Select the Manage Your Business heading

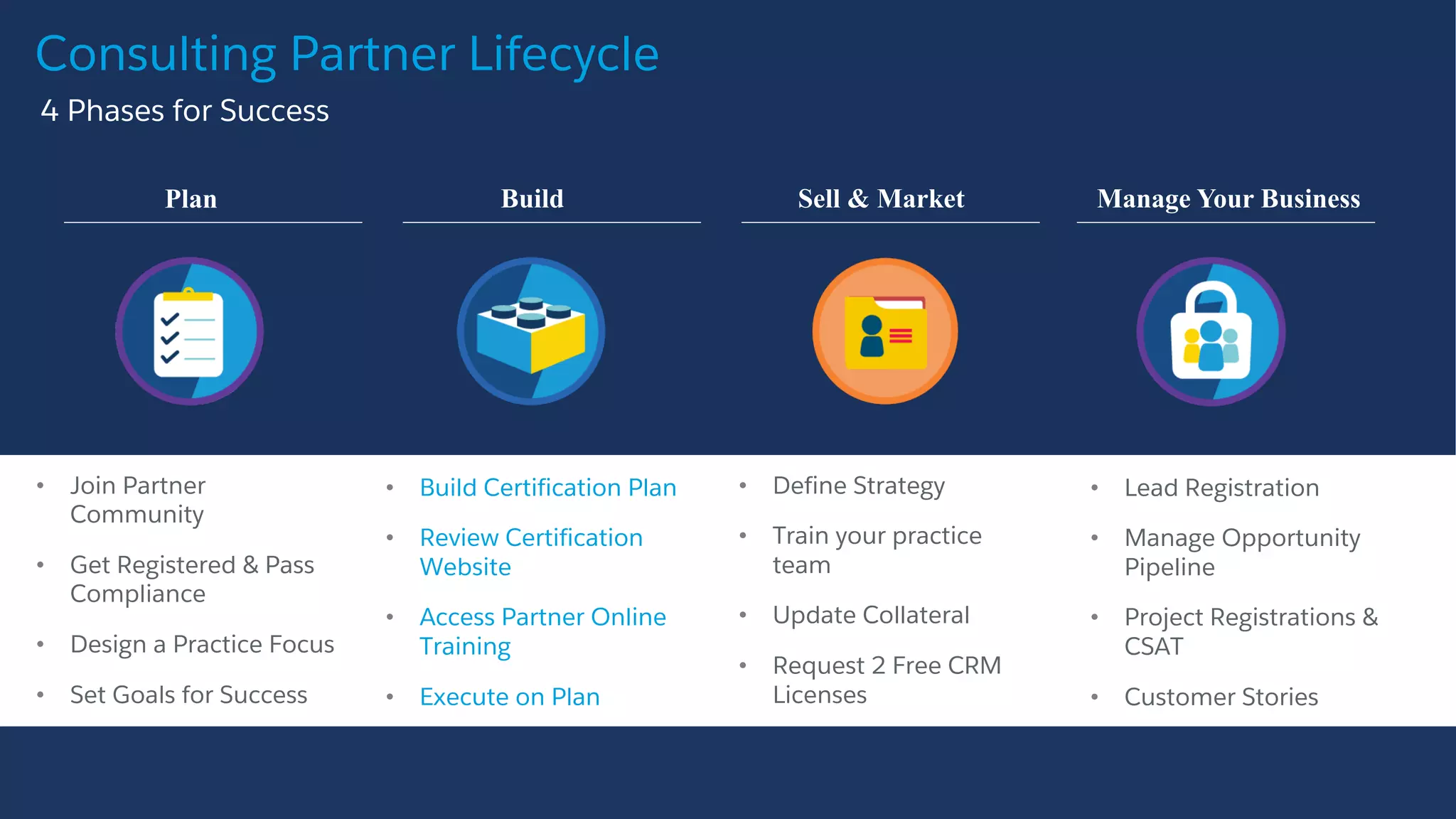pyautogui.click(x=1228, y=200)
